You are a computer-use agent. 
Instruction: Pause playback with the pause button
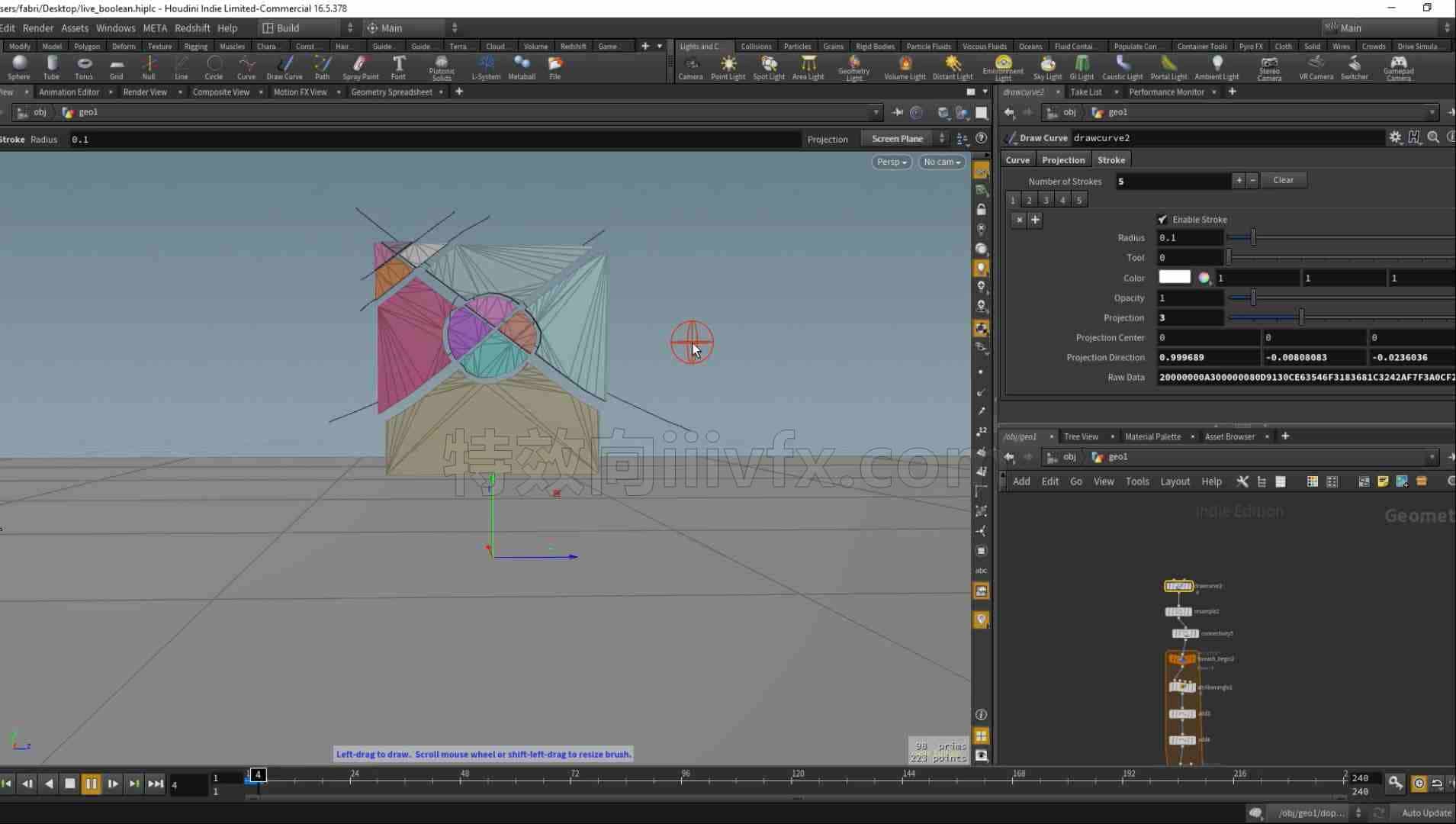pyautogui.click(x=91, y=784)
